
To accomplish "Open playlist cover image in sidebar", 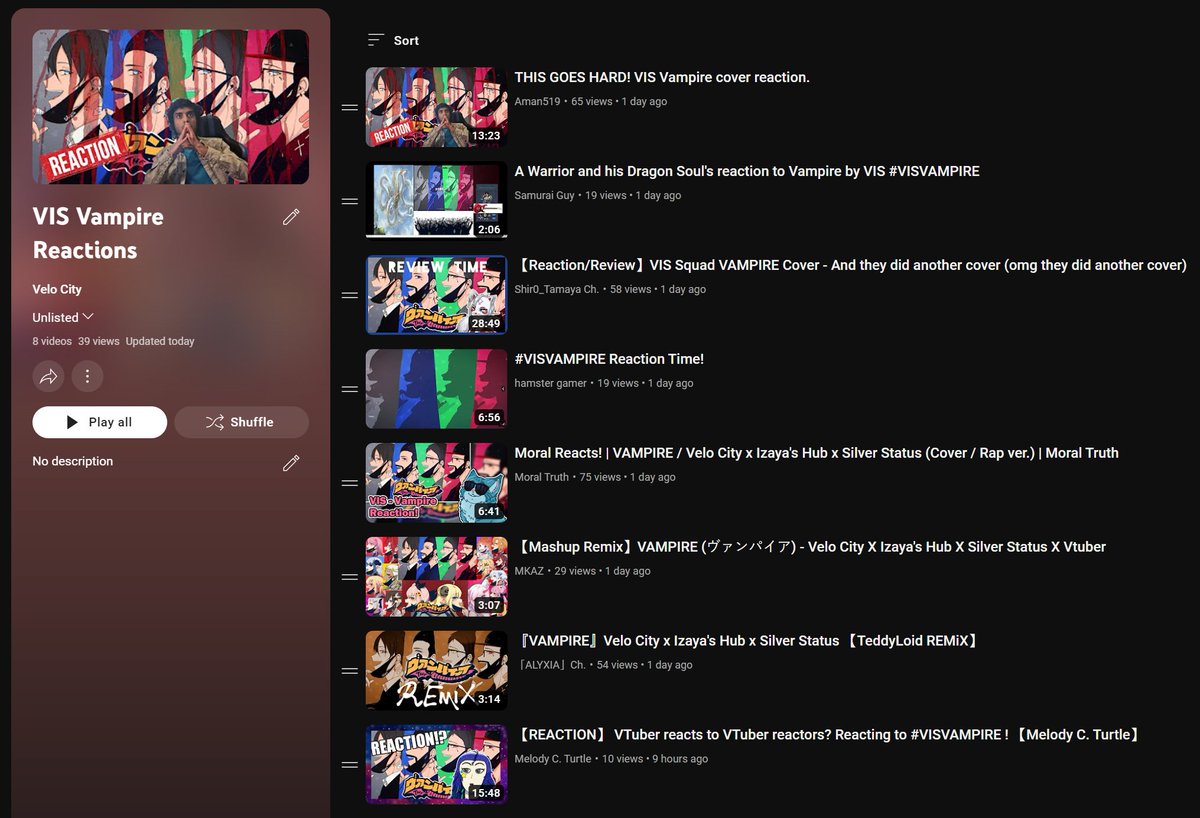I will point(170,107).
